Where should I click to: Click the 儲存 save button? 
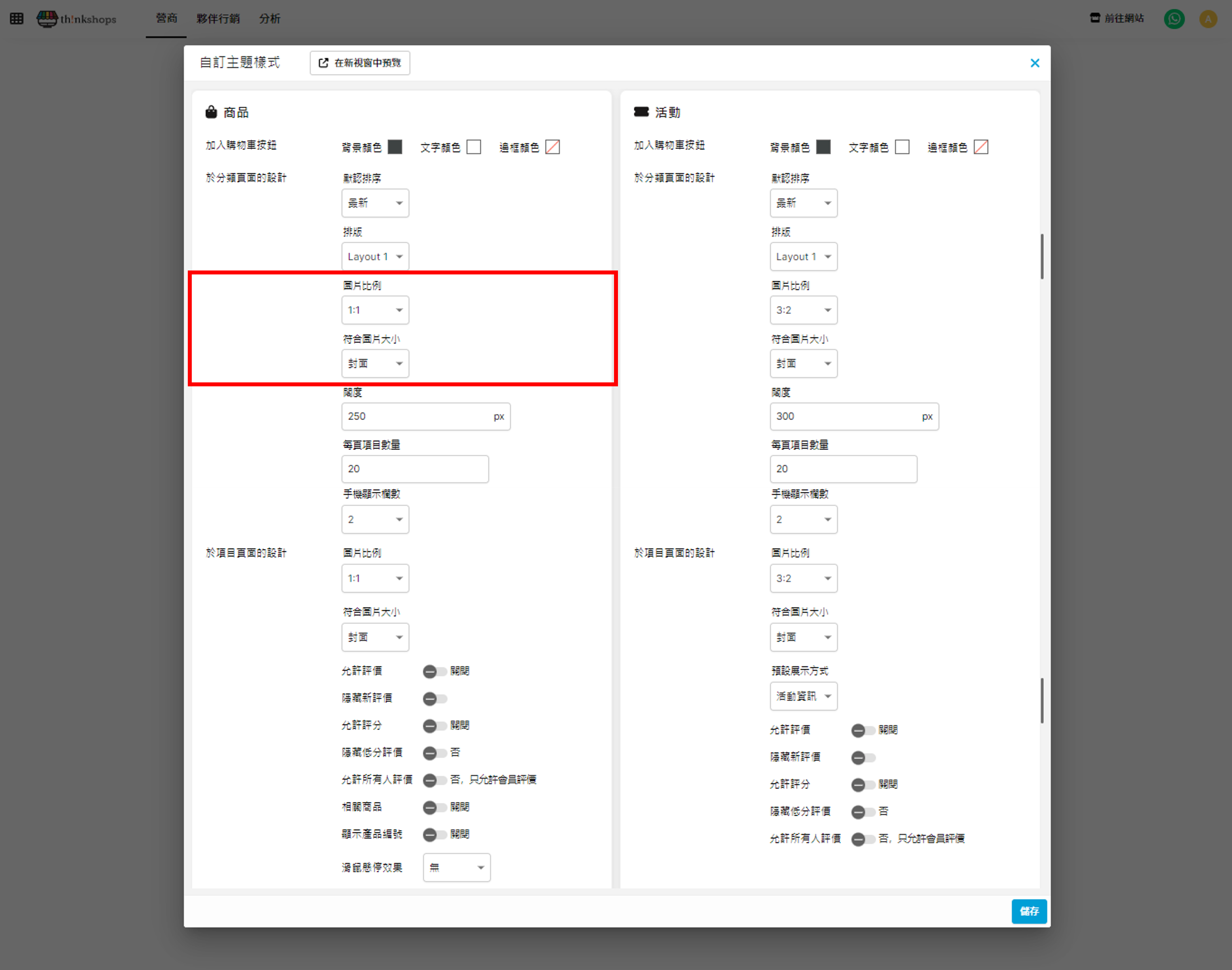pos(1029,911)
